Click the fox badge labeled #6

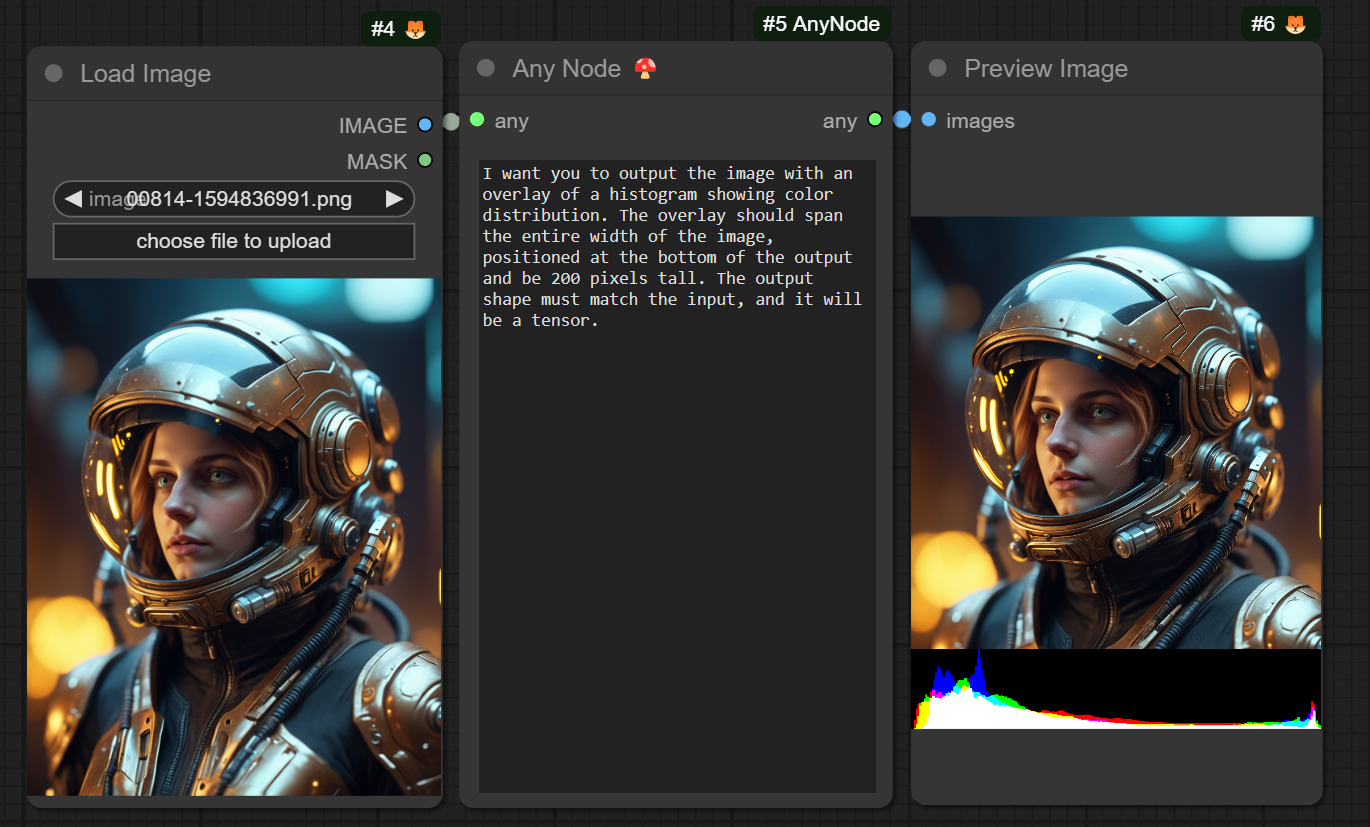(1281, 24)
